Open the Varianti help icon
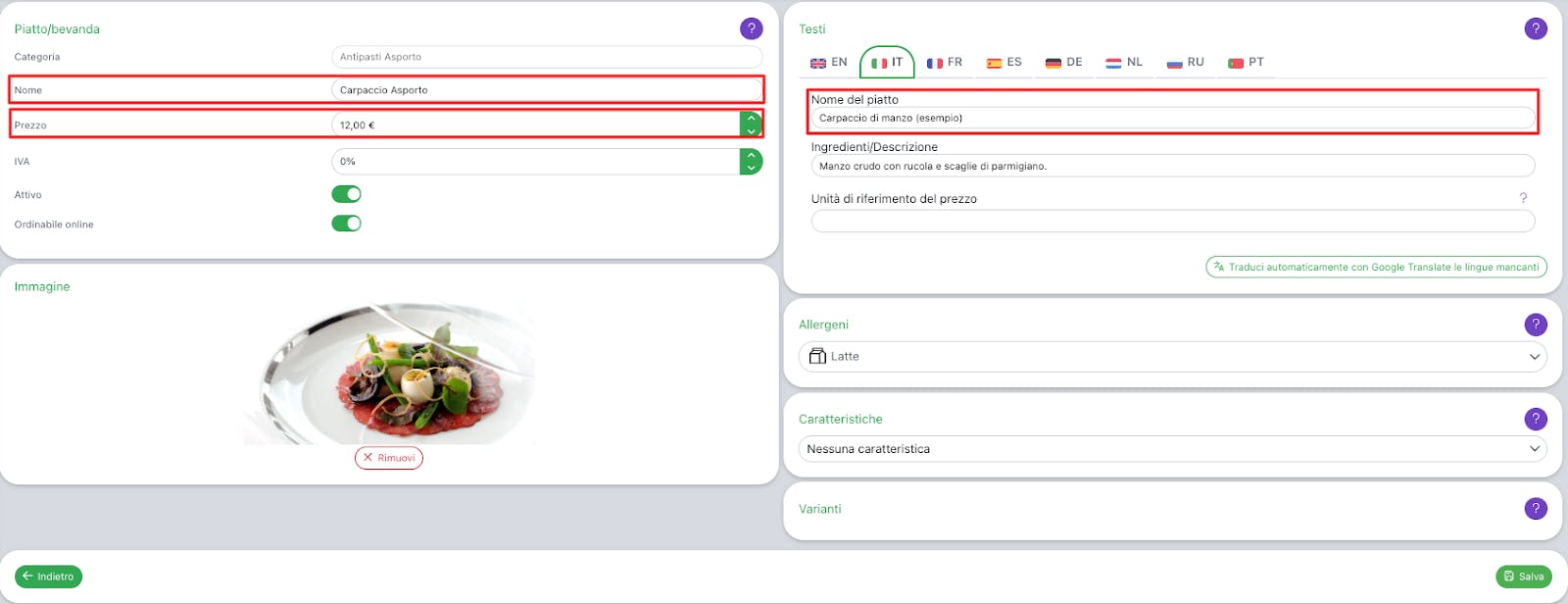 click(x=1536, y=508)
